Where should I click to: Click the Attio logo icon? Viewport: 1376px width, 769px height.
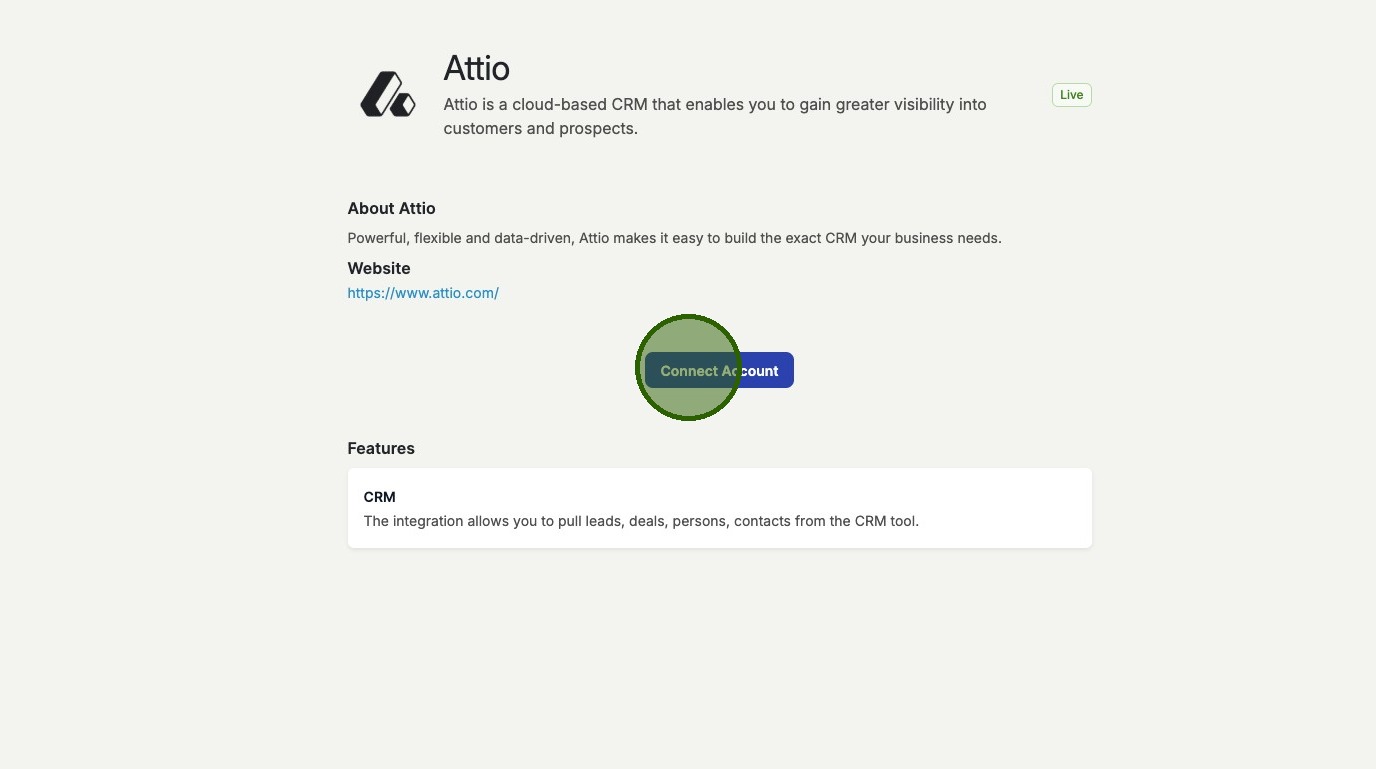[x=387, y=95]
